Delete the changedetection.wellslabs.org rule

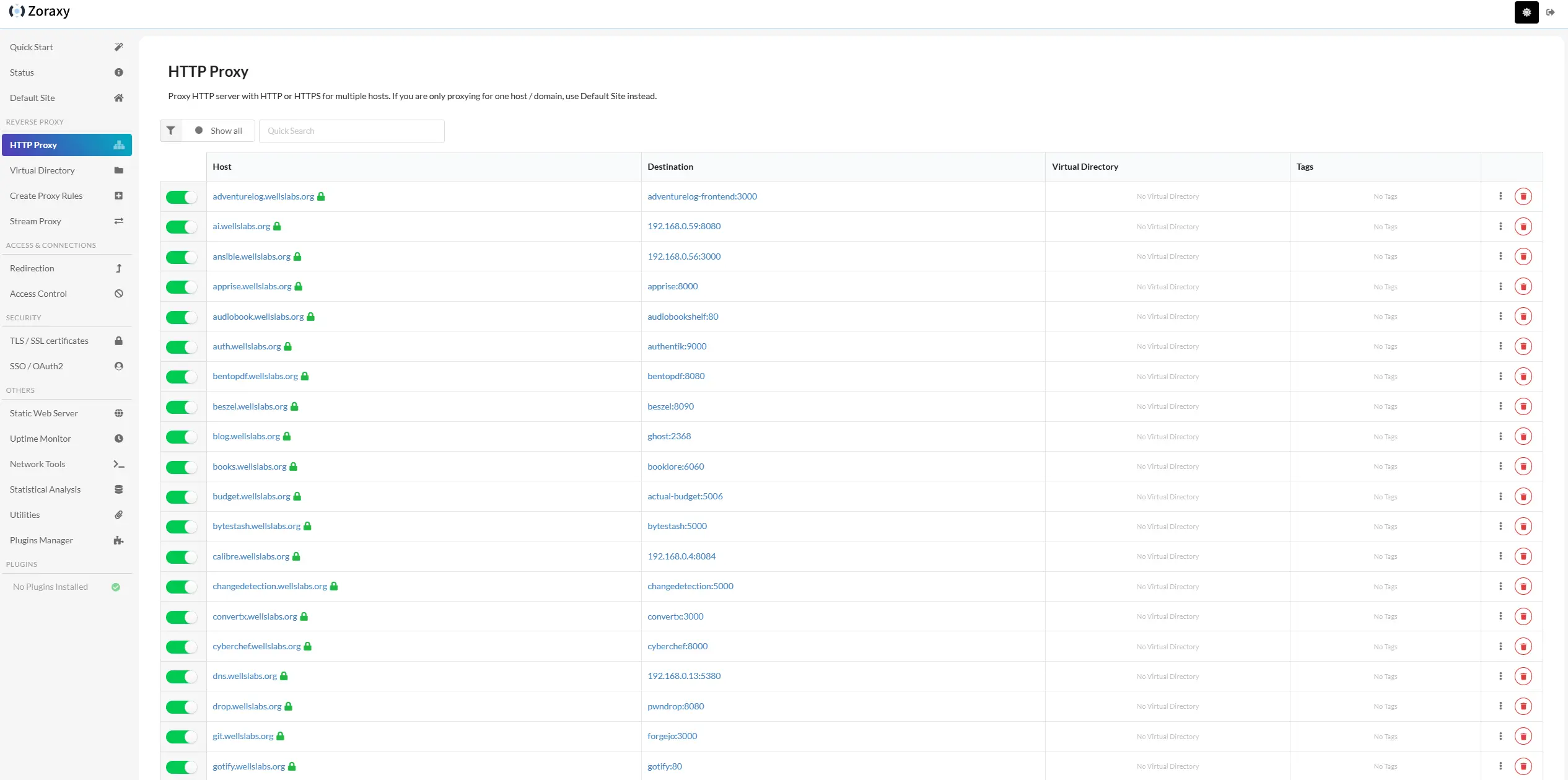point(1523,586)
